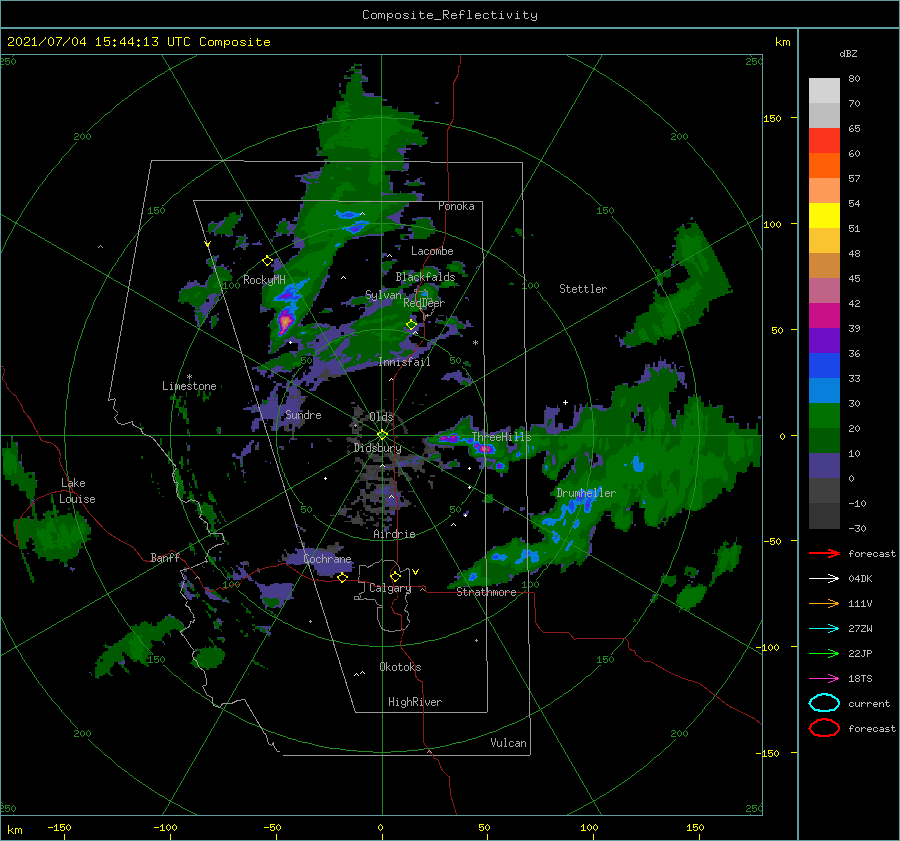Screen dimensions: 900x841
Task: Click the Didsbury town label
Action: 378,448
